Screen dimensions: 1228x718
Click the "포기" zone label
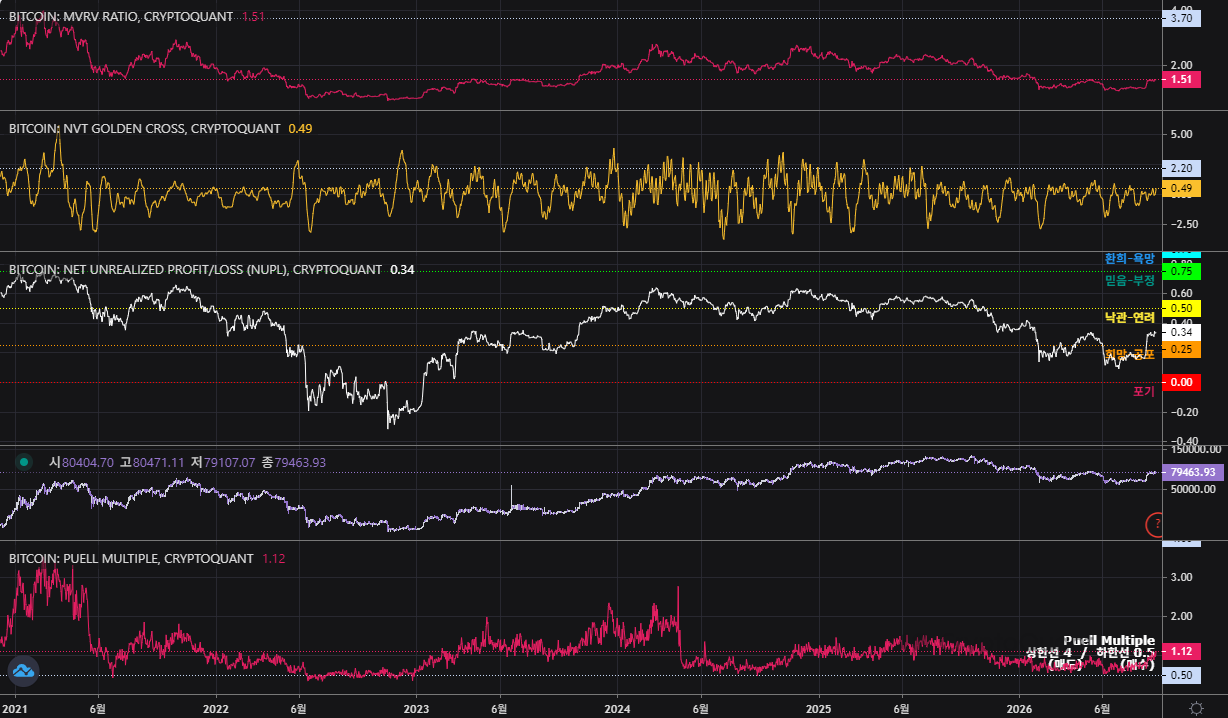point(1144,392)
